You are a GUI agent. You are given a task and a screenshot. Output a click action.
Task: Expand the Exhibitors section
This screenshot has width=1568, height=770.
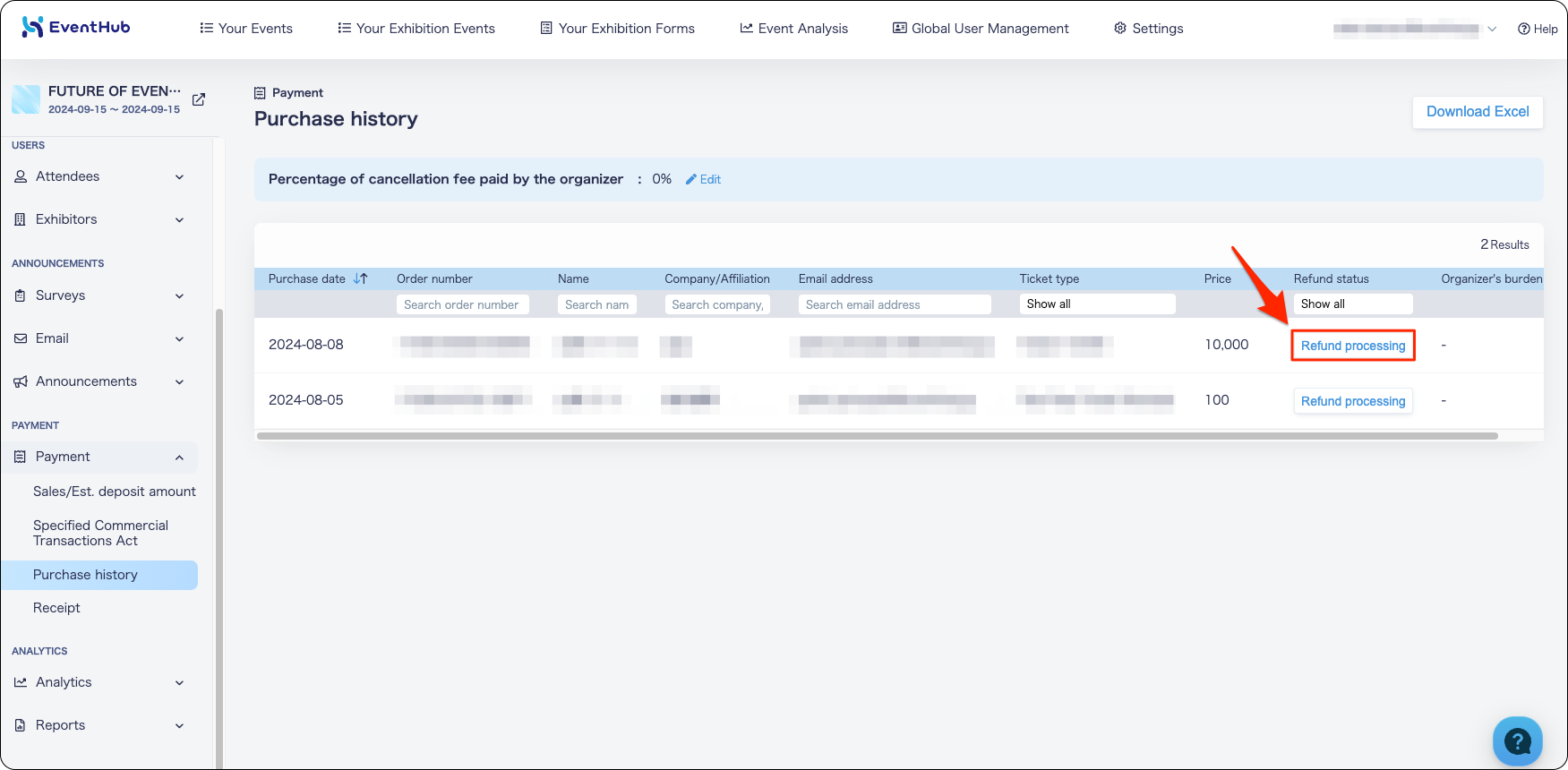179,220
